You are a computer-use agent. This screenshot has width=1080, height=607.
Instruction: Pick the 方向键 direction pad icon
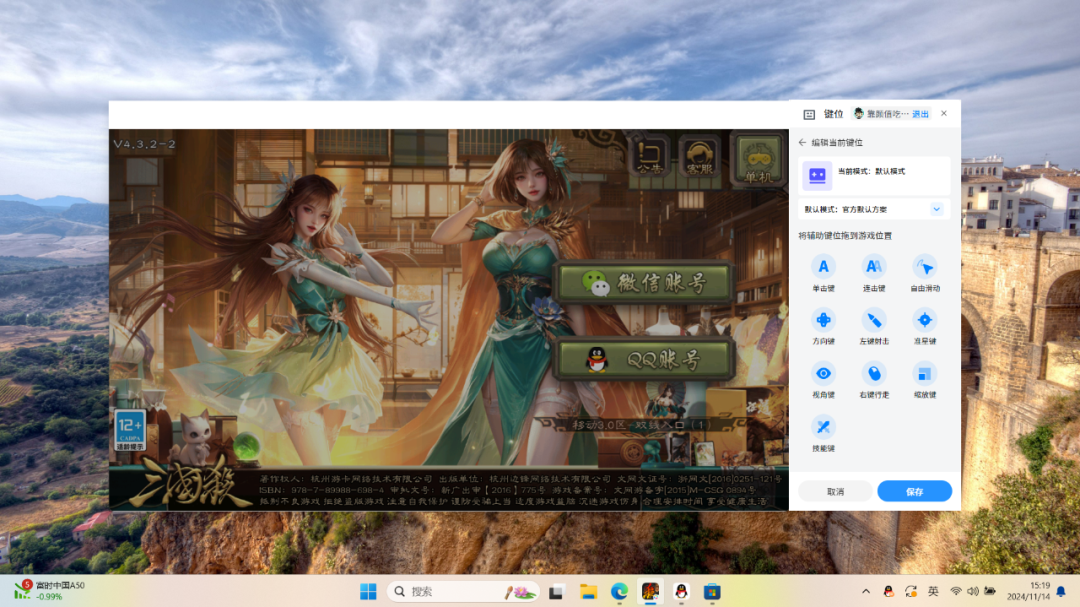pyautogui.click(x=823, y=320)
